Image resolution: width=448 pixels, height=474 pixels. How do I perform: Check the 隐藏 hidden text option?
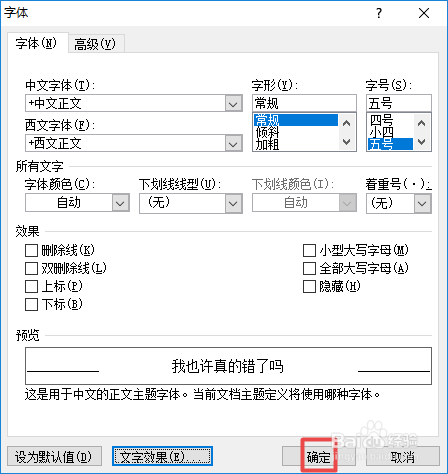(x=309, y=286)
